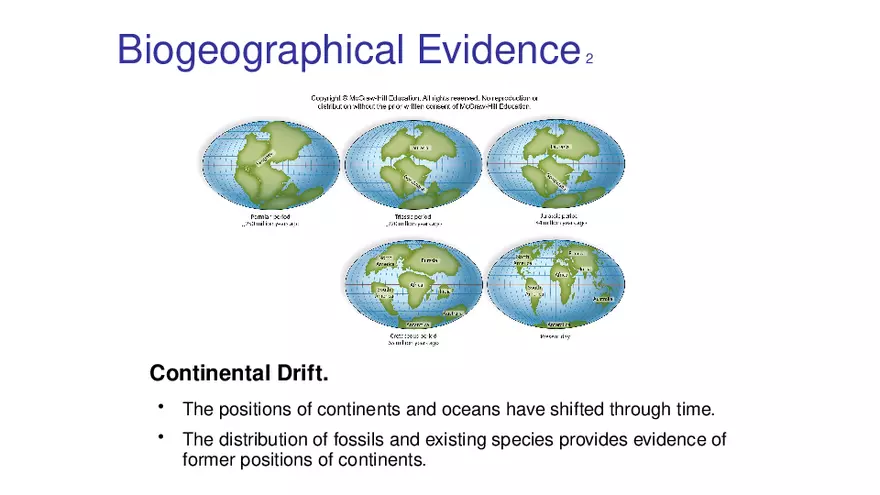Select the bullet about positions of continents
Viewport: 880px width, 495px height.
point(448,409)
